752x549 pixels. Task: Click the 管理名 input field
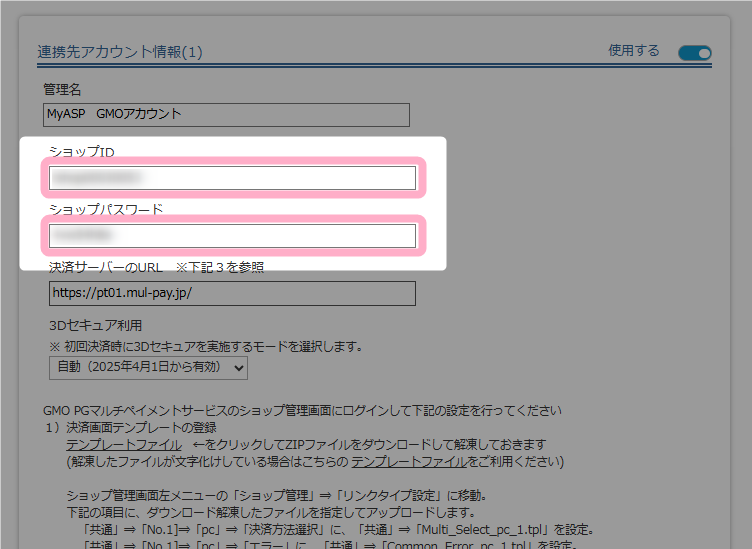pos(227,114)
